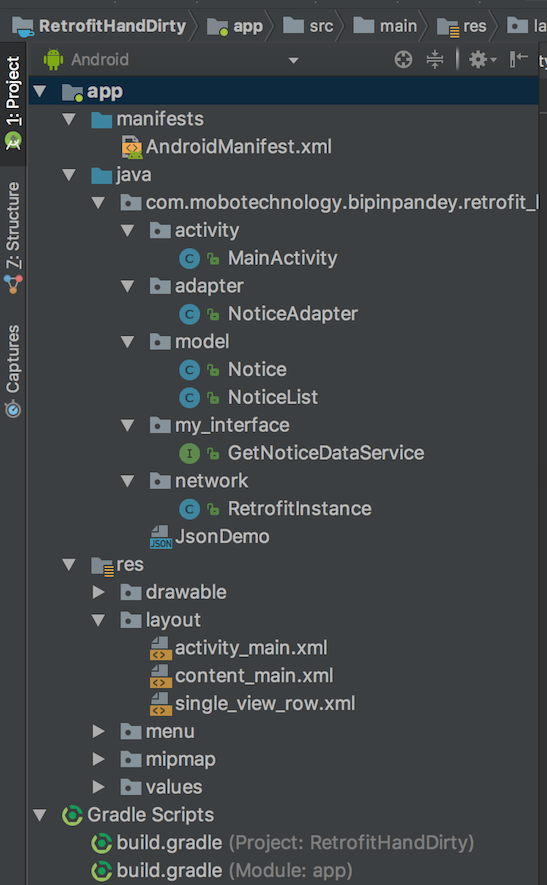This screenshot has height=885, width=547.
Task: Click the src breadcrumb item
Action: click(x=308, y=26)
